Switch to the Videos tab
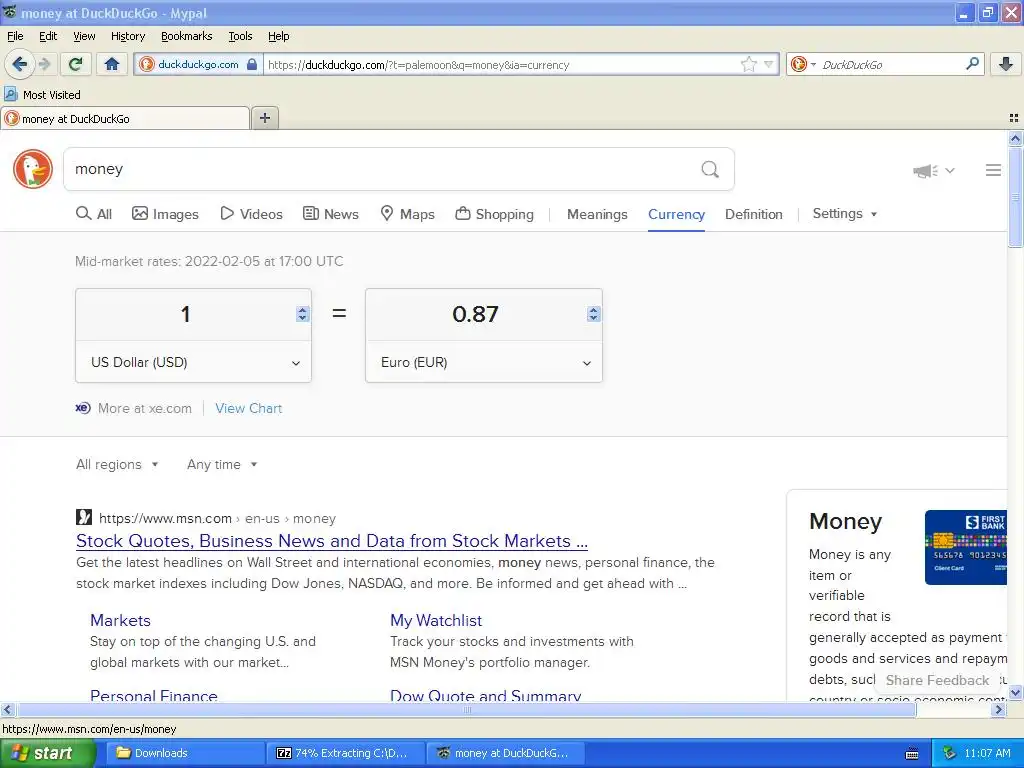Viewport: 1024px width, 768px height. pos(251,214)
